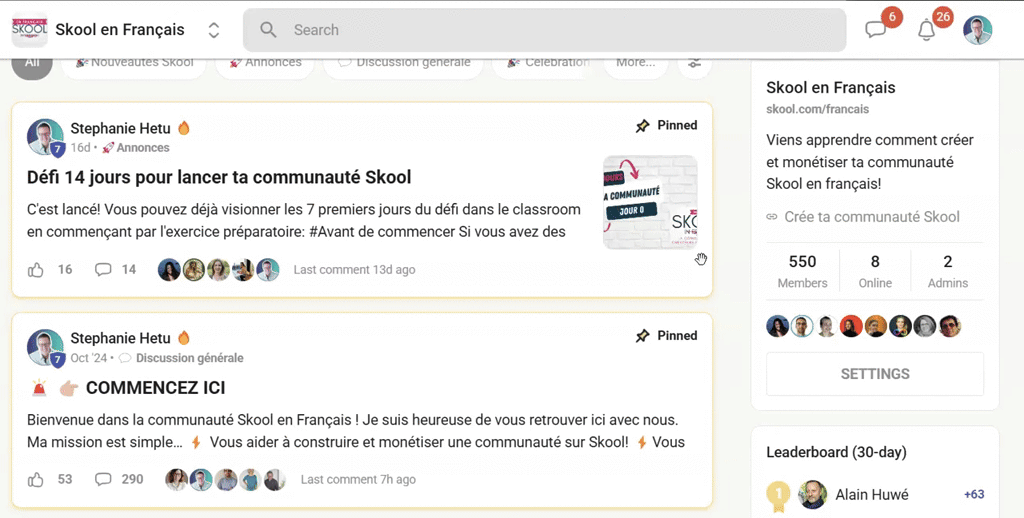Open the 550 Members count
Screen dimensions: 1024x518
[x=802, y=271]
